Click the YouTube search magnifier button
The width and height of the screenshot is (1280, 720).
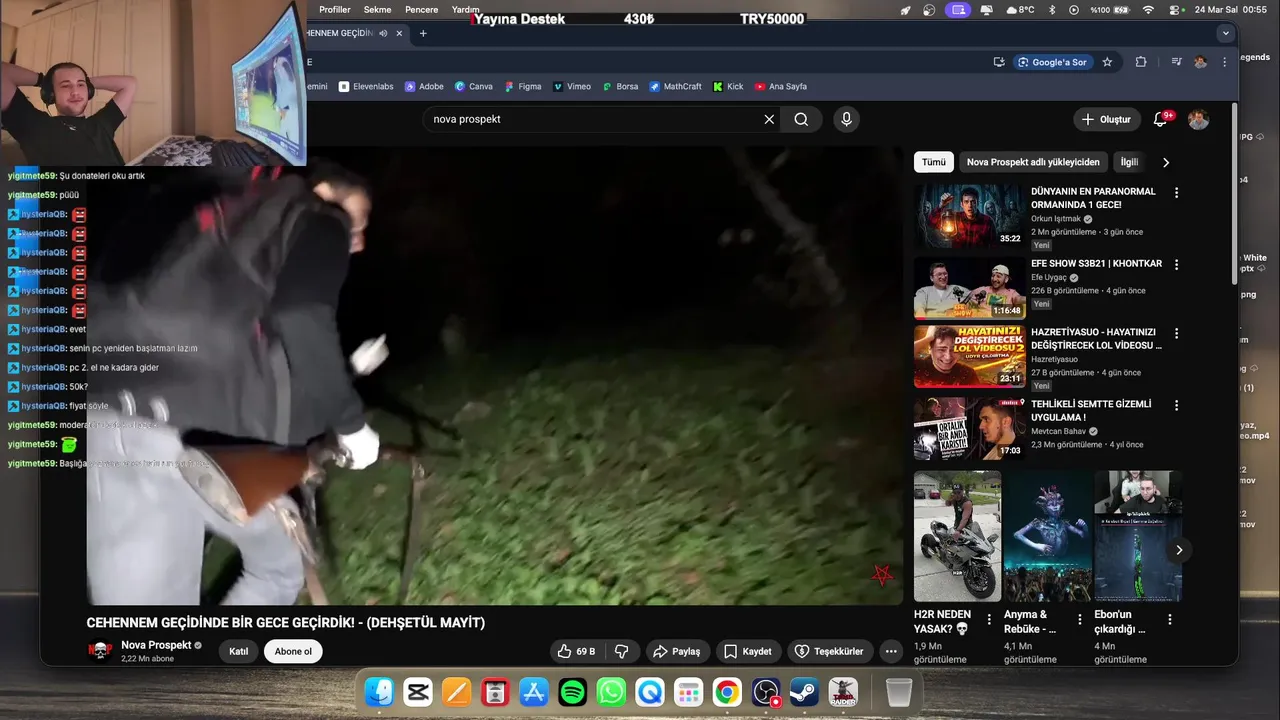[801, 119]
